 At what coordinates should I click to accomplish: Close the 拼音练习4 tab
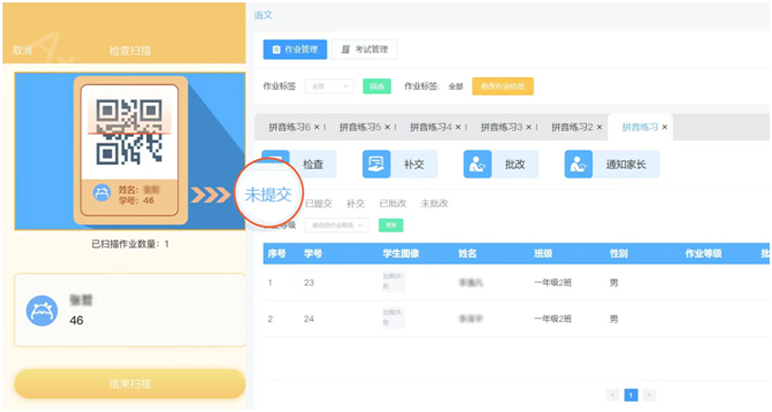[x=458, y=127]
